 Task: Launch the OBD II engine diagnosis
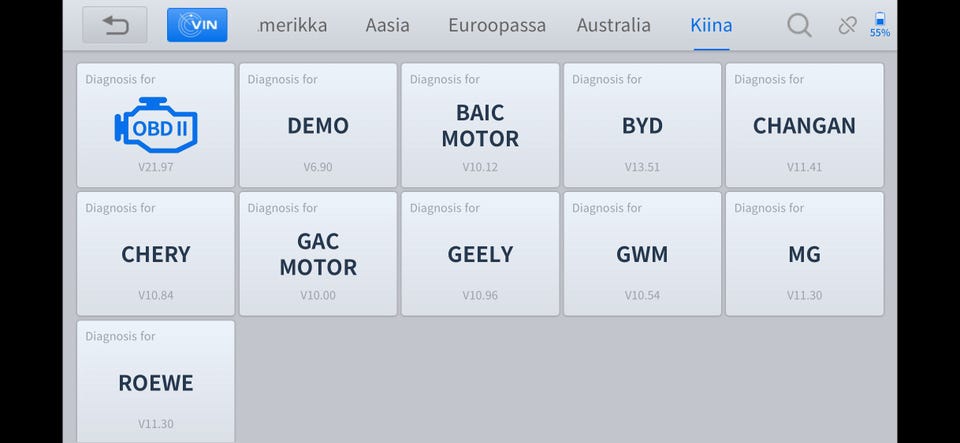coord(156,125)
